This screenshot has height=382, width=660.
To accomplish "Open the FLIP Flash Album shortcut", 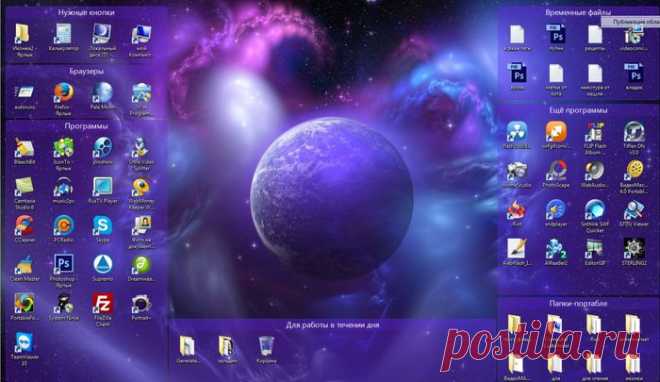I will 595,138.
